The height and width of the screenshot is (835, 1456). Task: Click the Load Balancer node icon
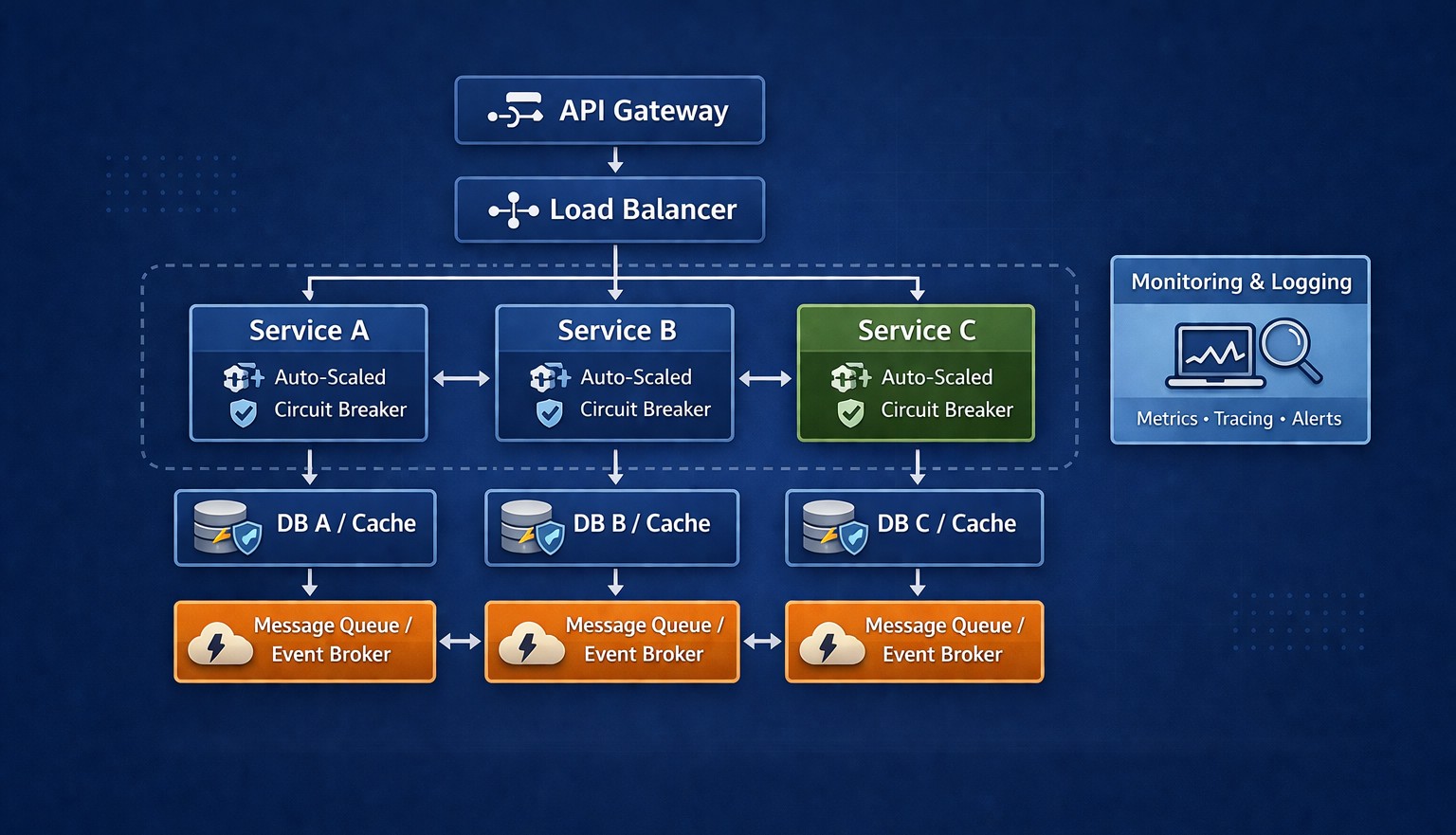tap(514, 210)
